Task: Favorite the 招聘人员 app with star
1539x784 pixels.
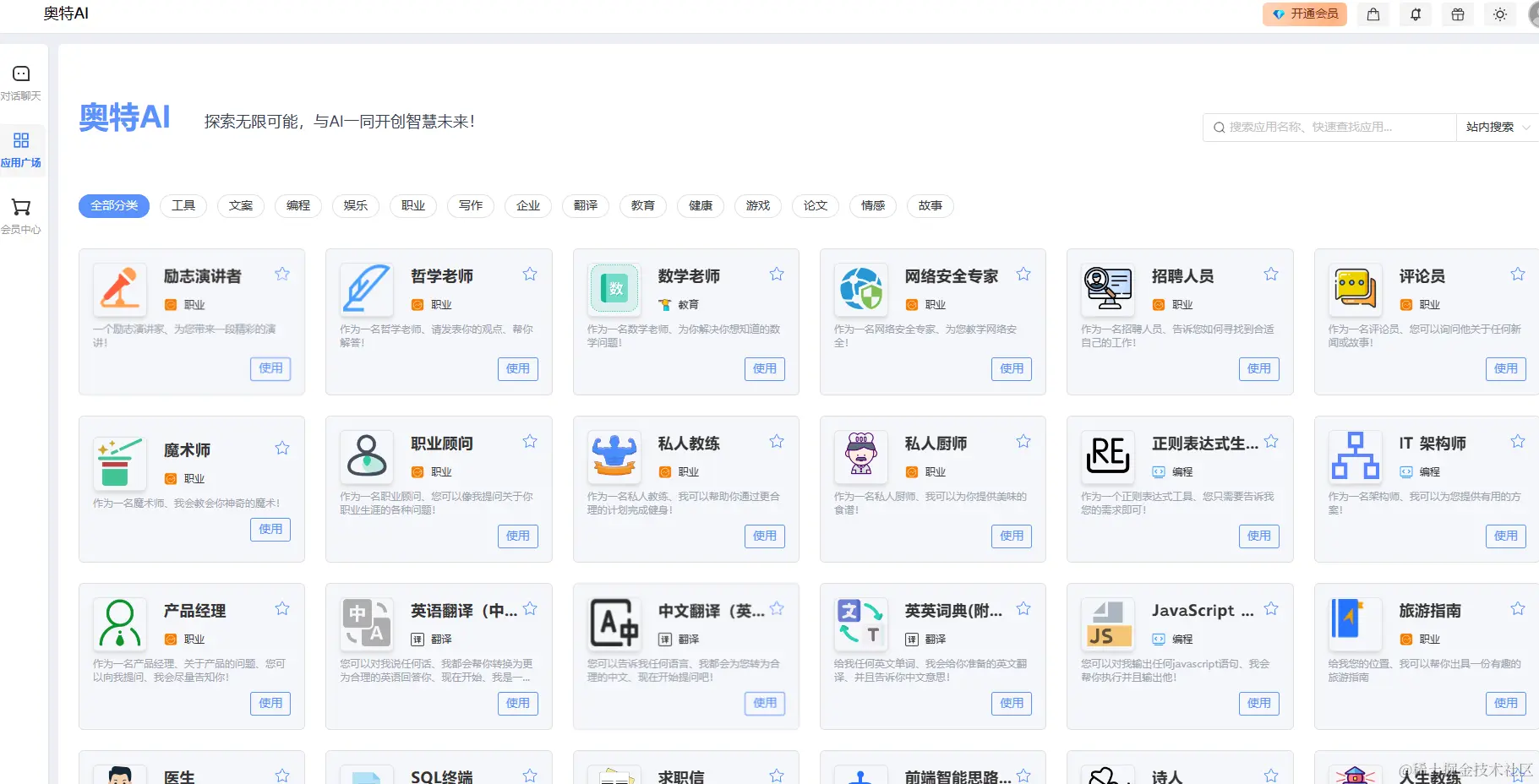Action: 1271,274
